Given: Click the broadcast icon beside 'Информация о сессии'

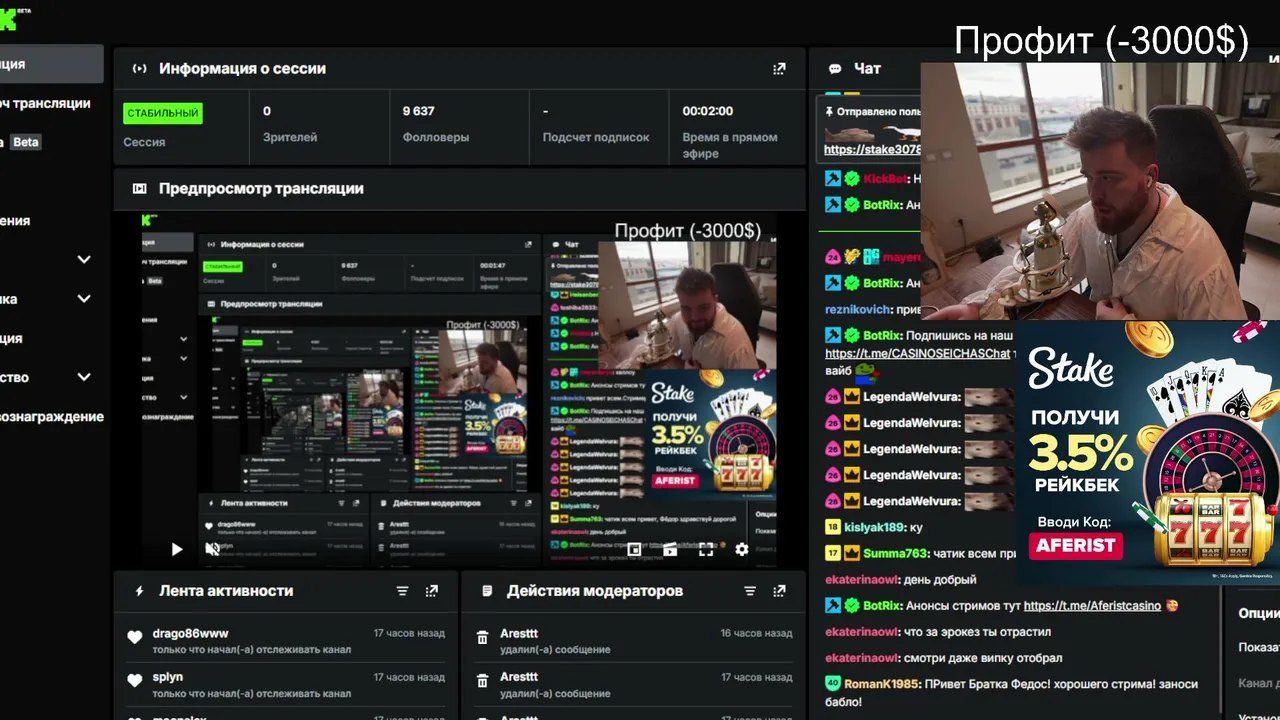Looking at the screenshot, I should point(140,69).
